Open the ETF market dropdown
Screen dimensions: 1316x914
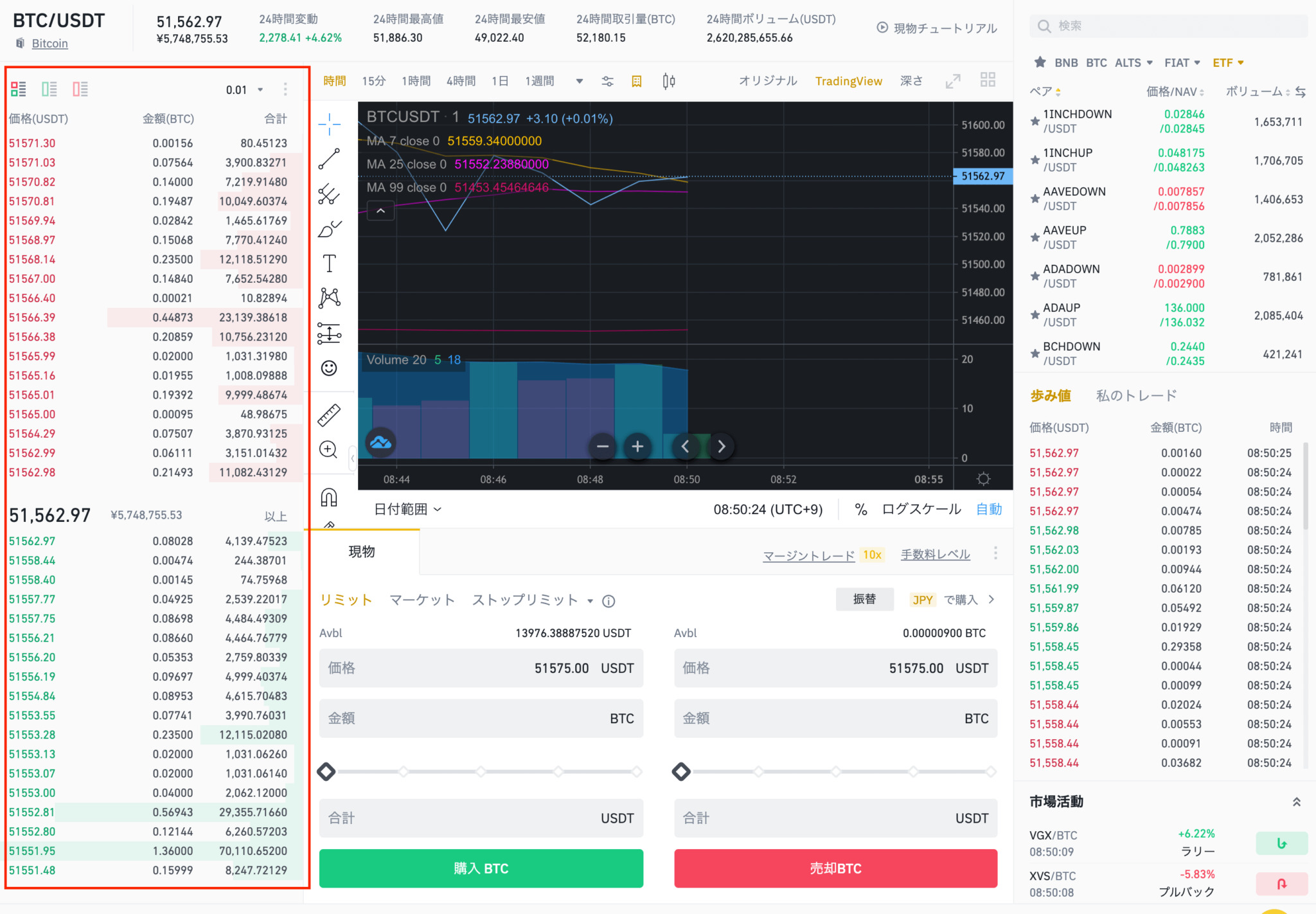pos(1228,63)
